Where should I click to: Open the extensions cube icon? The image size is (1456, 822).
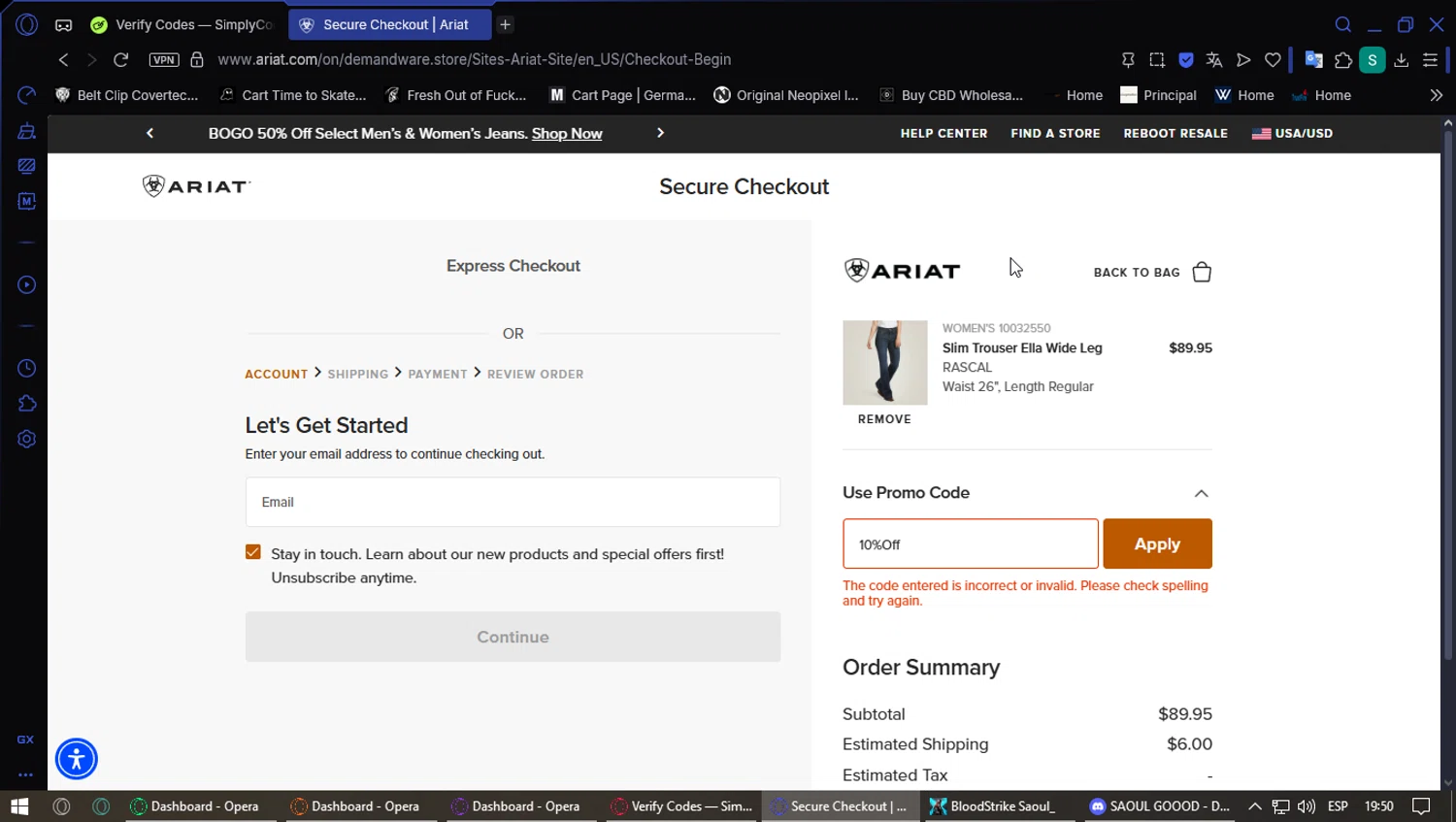1343,59
